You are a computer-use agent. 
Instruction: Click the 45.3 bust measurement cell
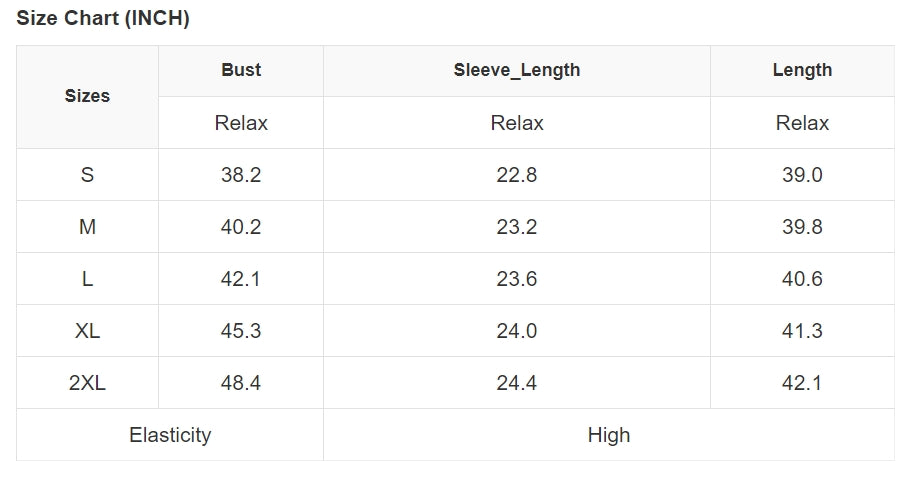tap(241, 331)
